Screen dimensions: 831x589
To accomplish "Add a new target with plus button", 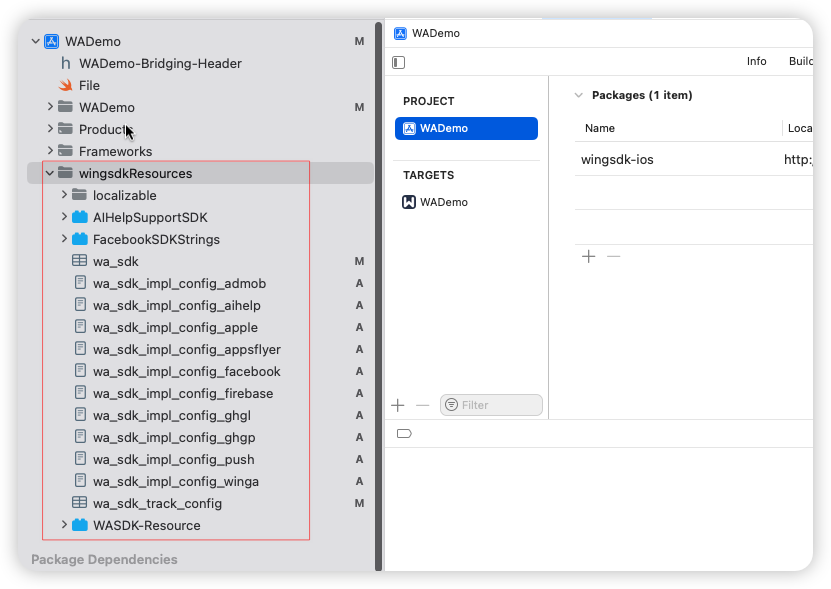I will (x=397, y=406).
